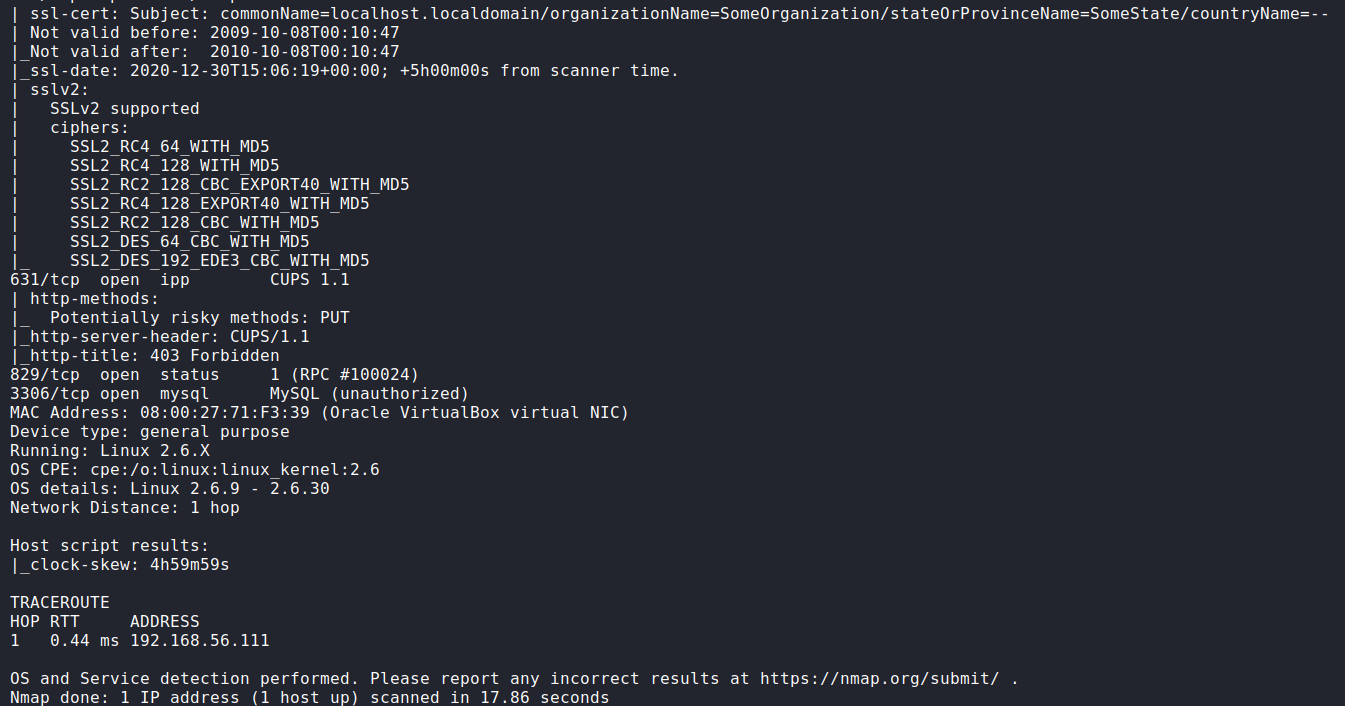
Task: Click the SSL2_RC4_64_WITH_MD5 cipher line
Action: click(169, 147)
